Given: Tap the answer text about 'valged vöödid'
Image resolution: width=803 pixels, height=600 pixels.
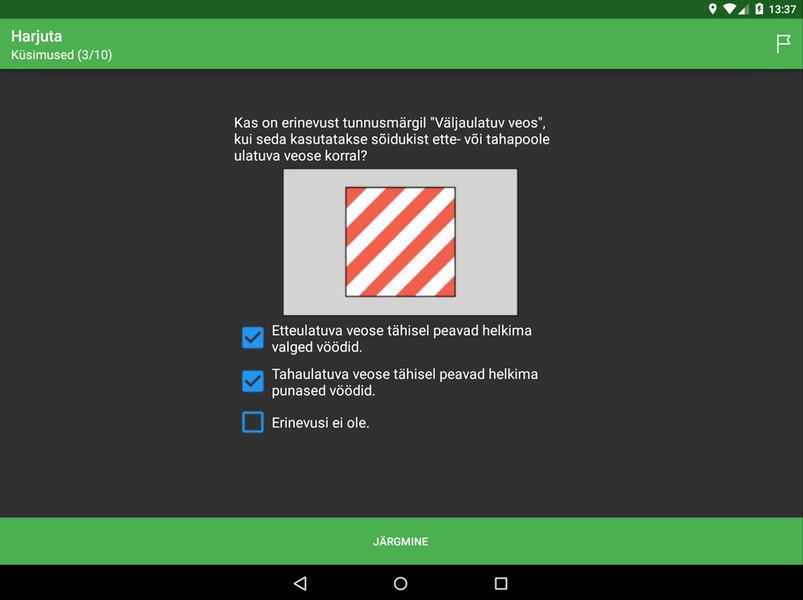Looking at the screenshot, I should (402, 339).
